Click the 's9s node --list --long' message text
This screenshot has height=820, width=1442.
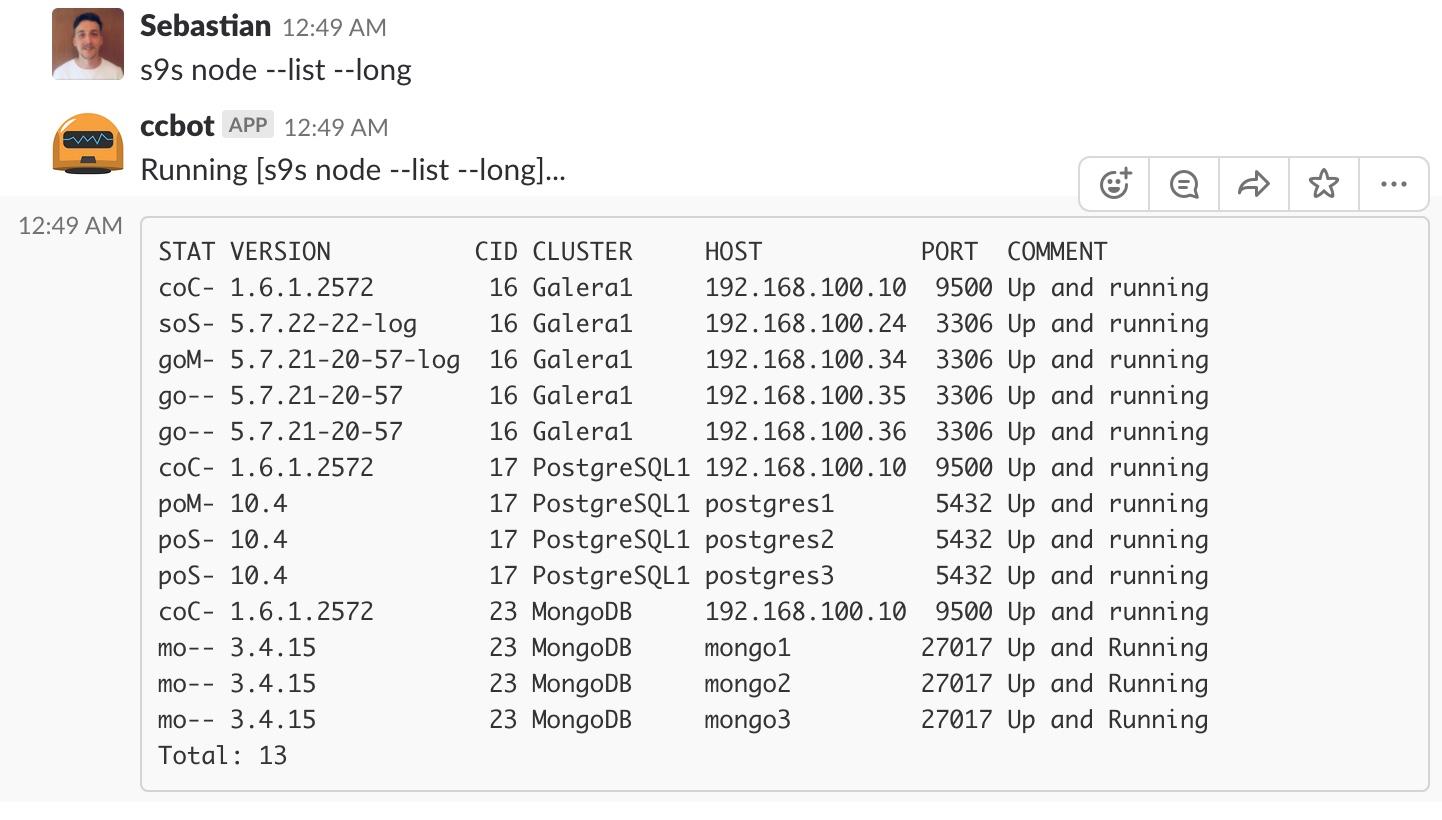pos(276,70)
